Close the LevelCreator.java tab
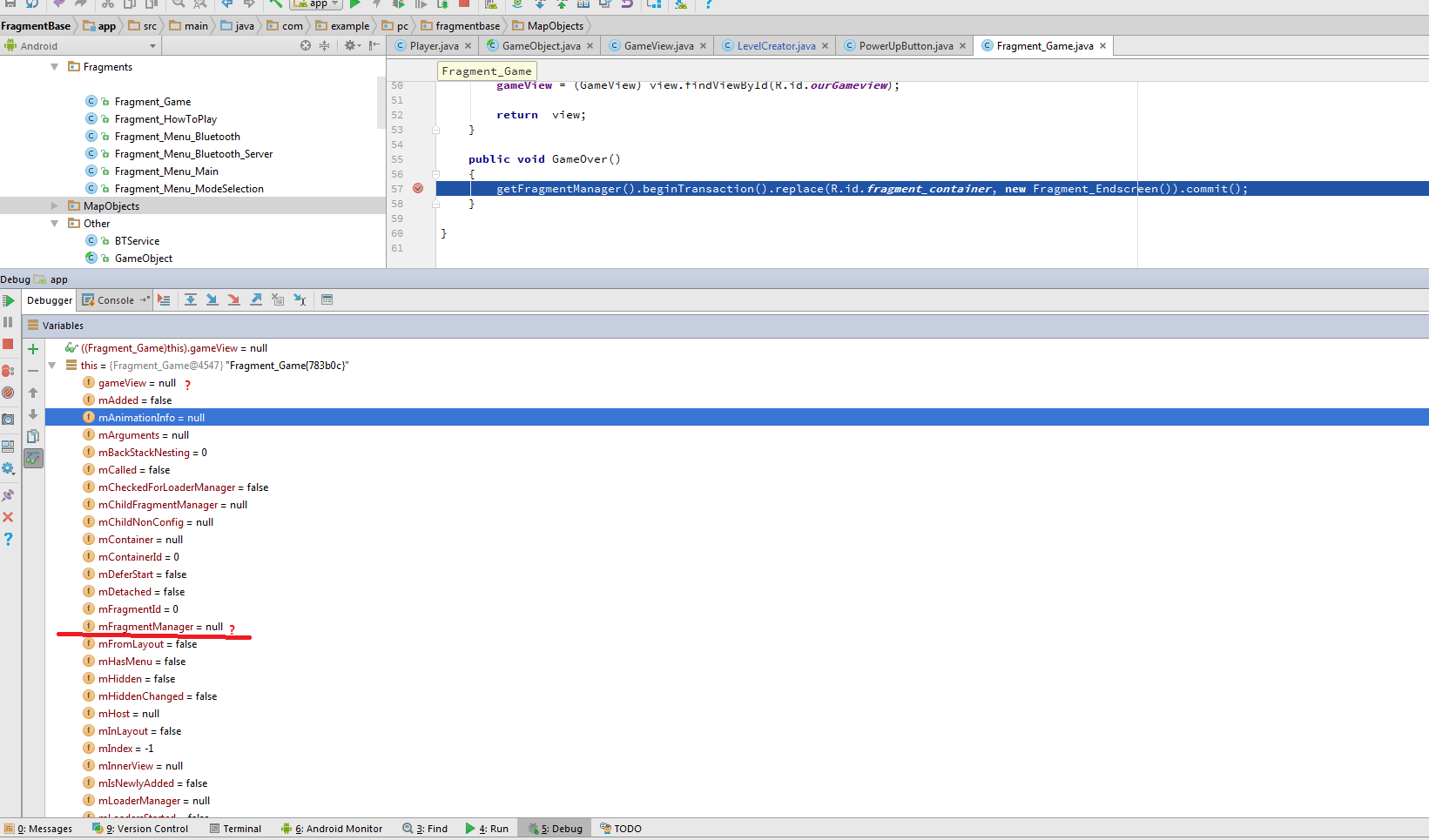This screenshot has width=1429, height=840. tap(825, 46)
